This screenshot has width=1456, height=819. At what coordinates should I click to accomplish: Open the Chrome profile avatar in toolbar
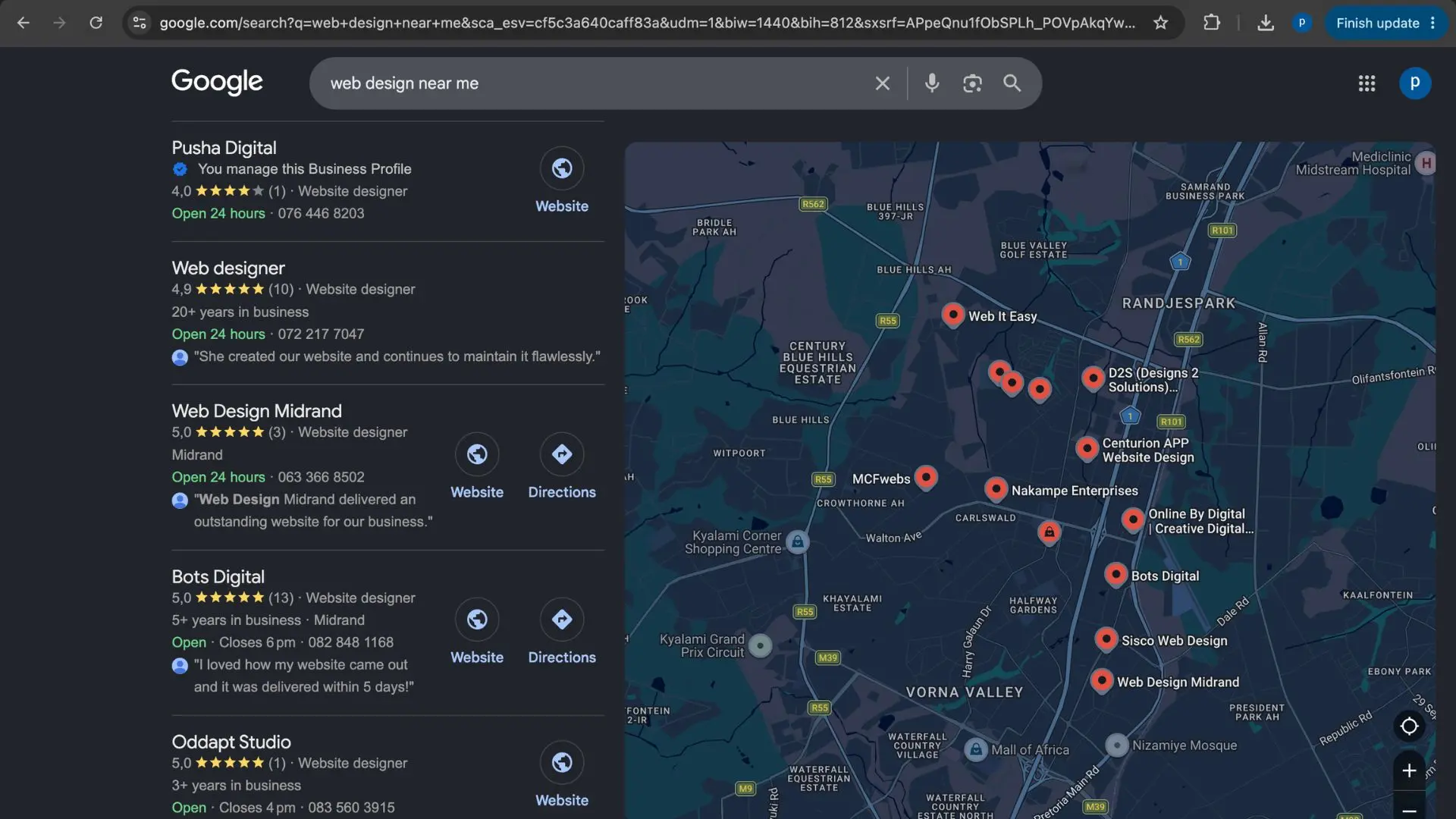[1302, 23]
